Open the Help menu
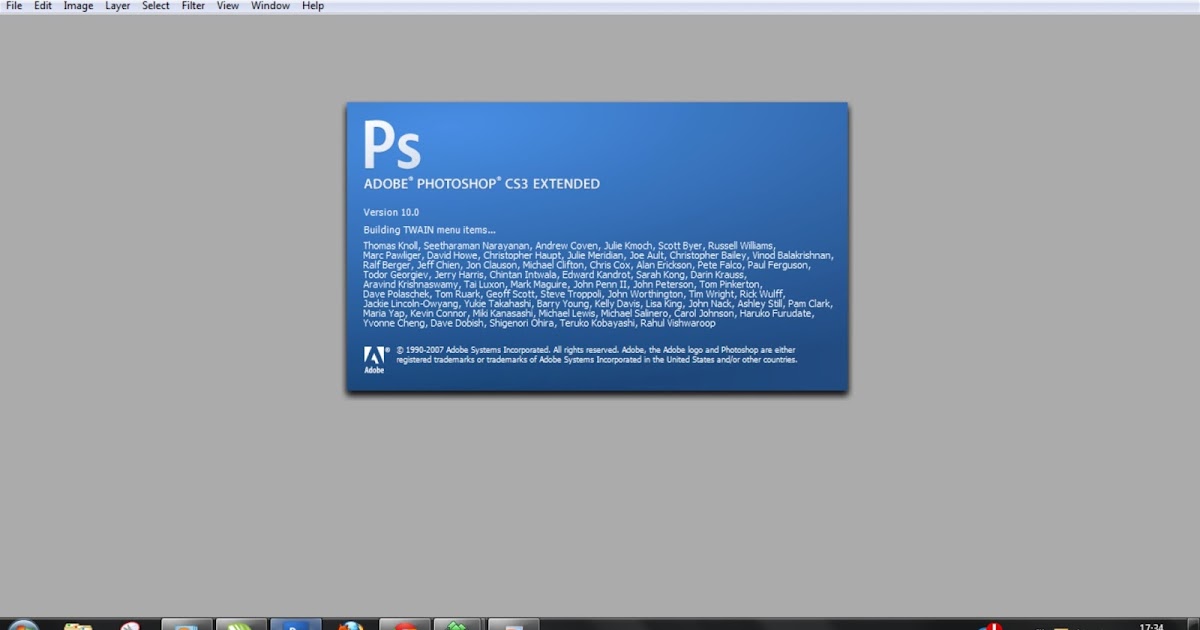 (x=313, y=6)
